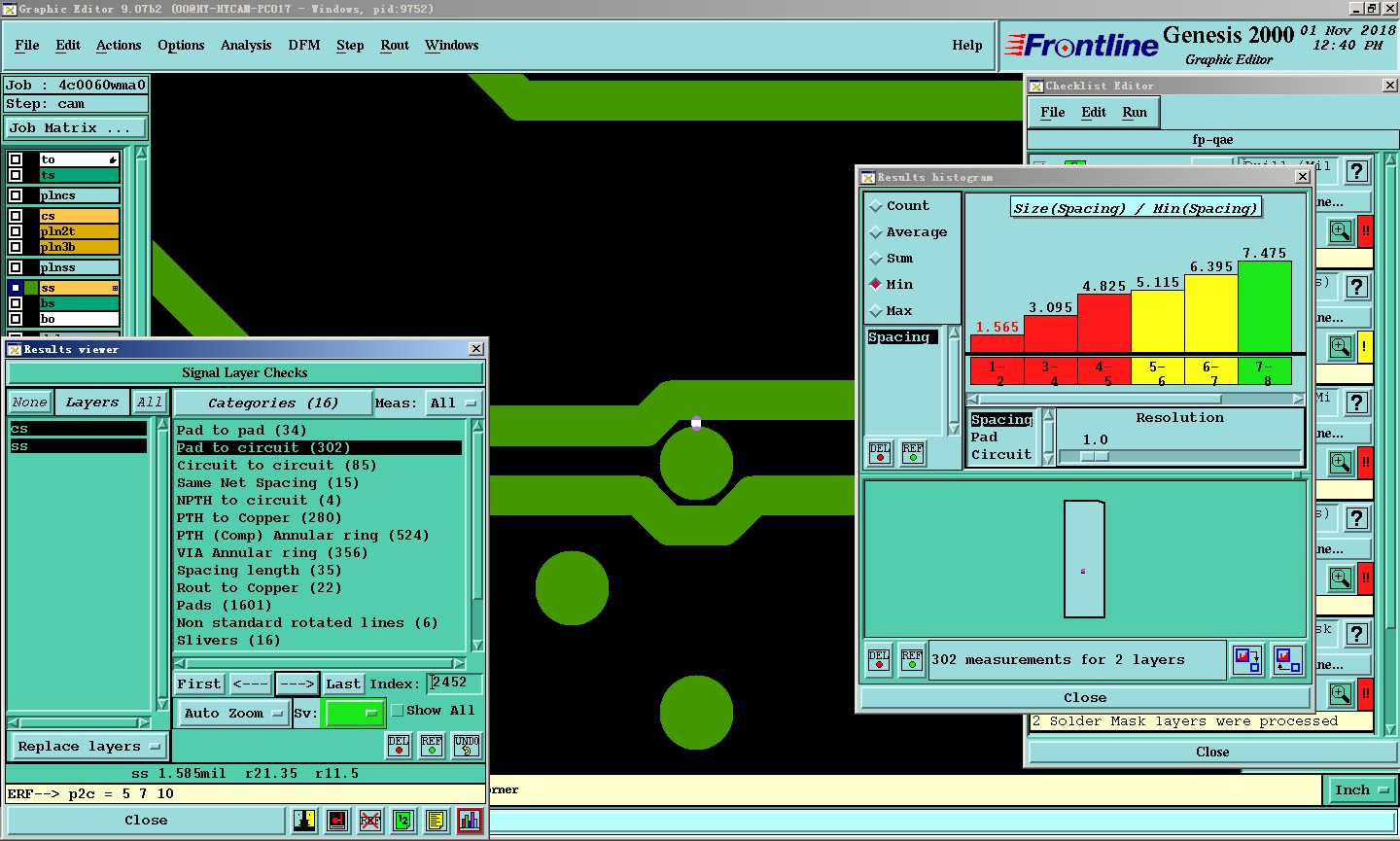The image size is (1400, 841).
Task: Select the Count radio option
Action: click(x=876, y=206)
